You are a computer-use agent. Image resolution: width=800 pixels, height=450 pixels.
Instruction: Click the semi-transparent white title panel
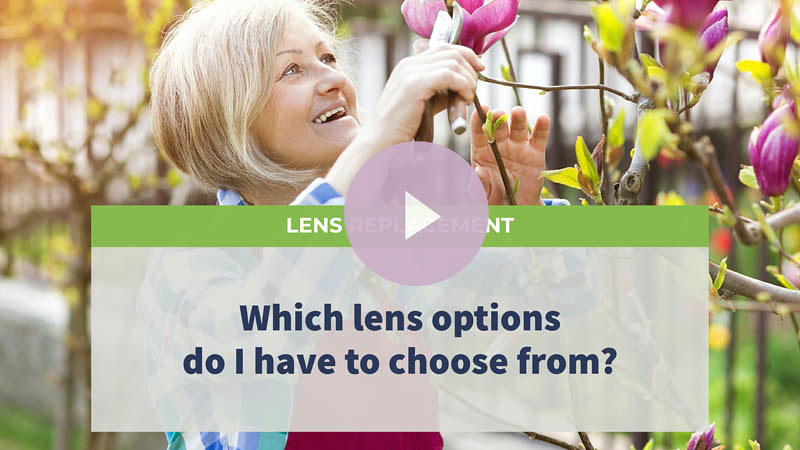click(399, 339)
